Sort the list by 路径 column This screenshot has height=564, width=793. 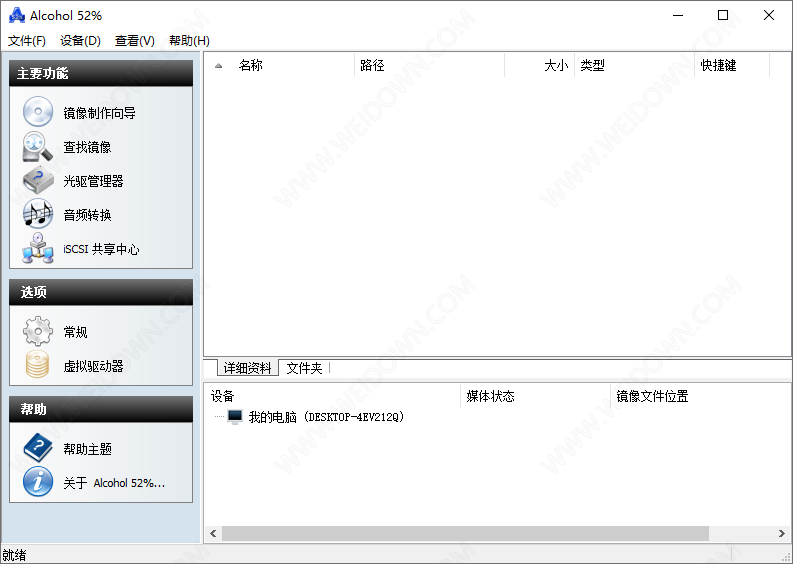tap(429, 65)
